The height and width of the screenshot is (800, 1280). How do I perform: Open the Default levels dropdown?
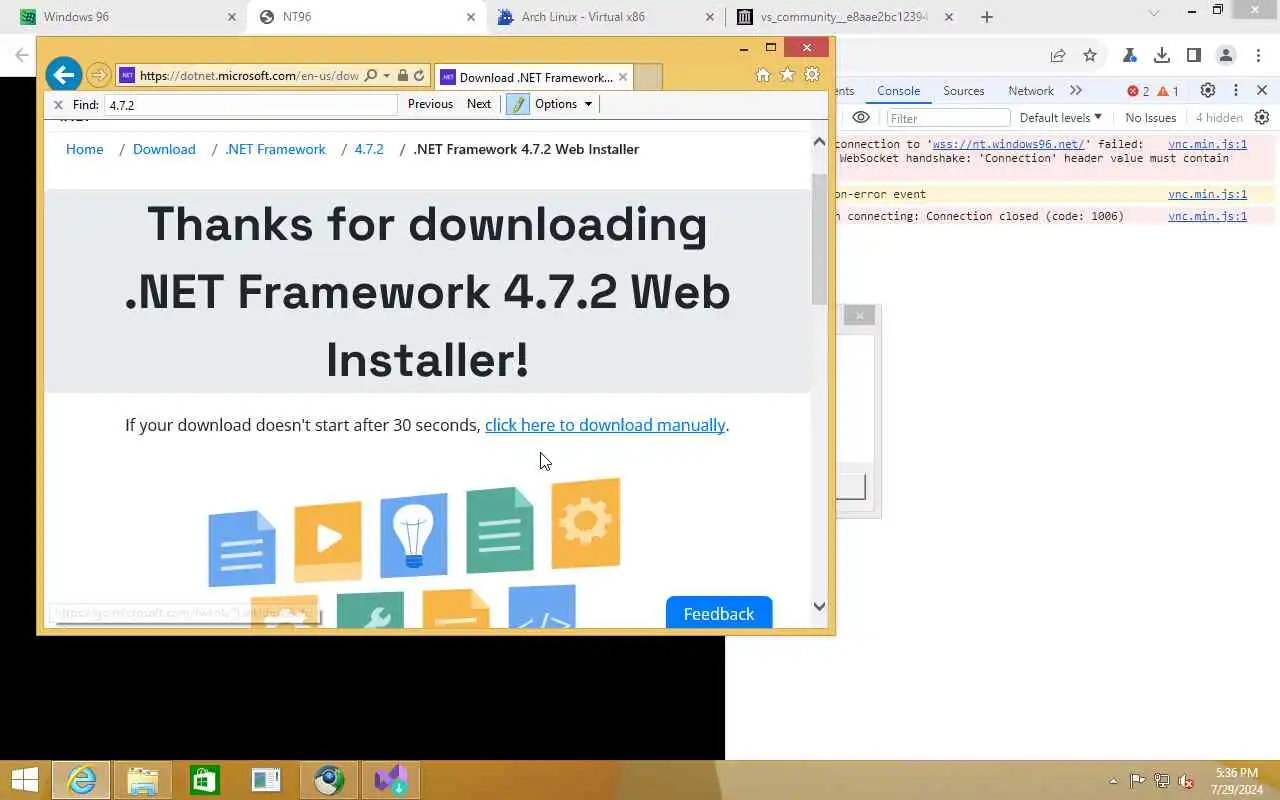click(1060, 117)
